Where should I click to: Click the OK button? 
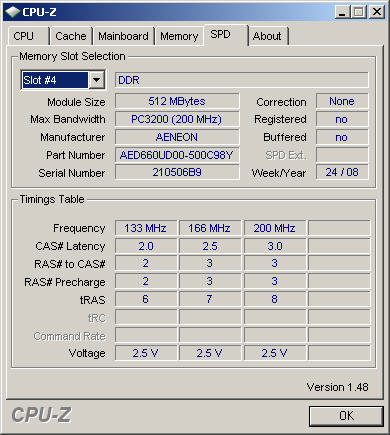(346, 416)
